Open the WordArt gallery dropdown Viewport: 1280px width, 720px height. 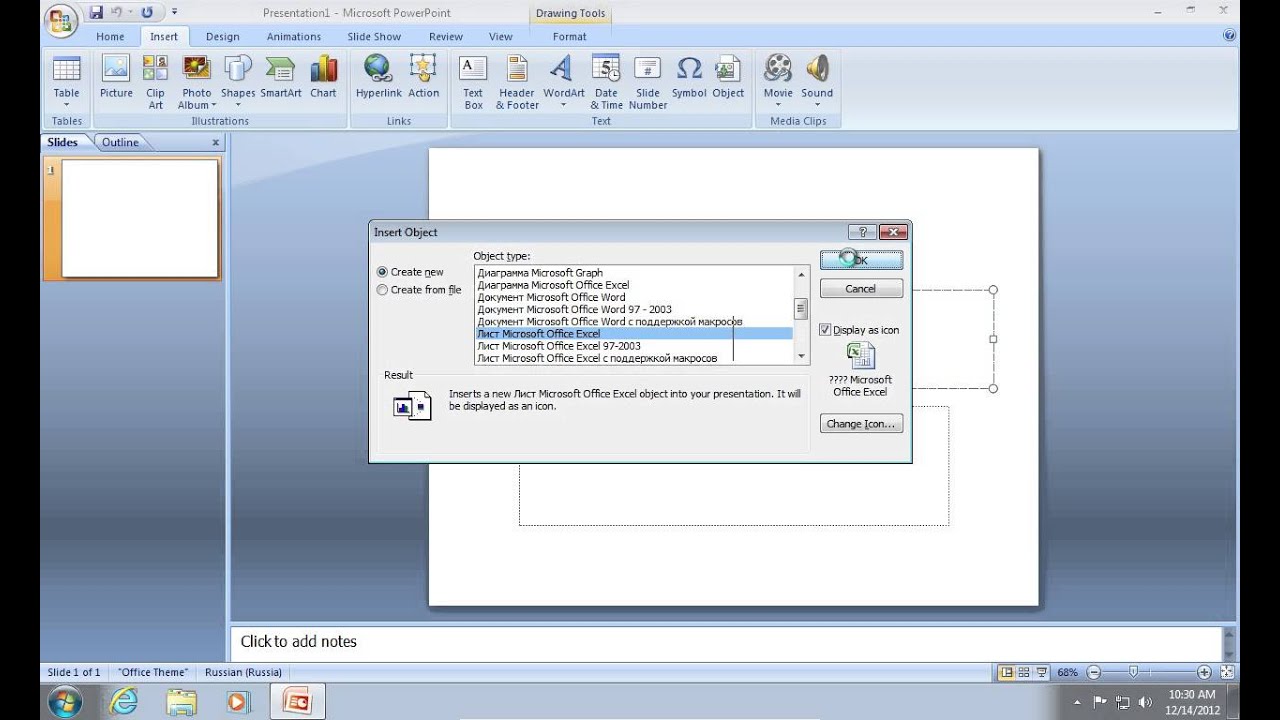(564, 104)
